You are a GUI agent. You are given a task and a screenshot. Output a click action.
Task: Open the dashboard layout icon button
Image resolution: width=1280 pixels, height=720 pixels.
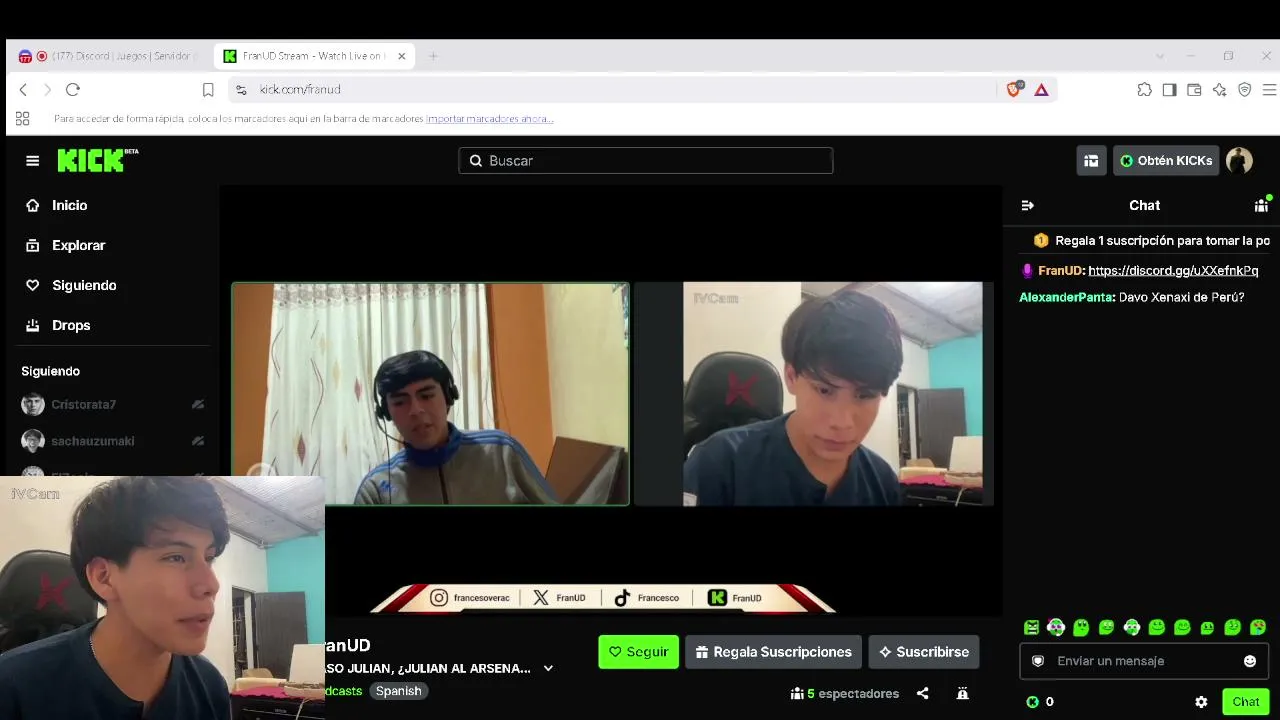pos(1091,161)
